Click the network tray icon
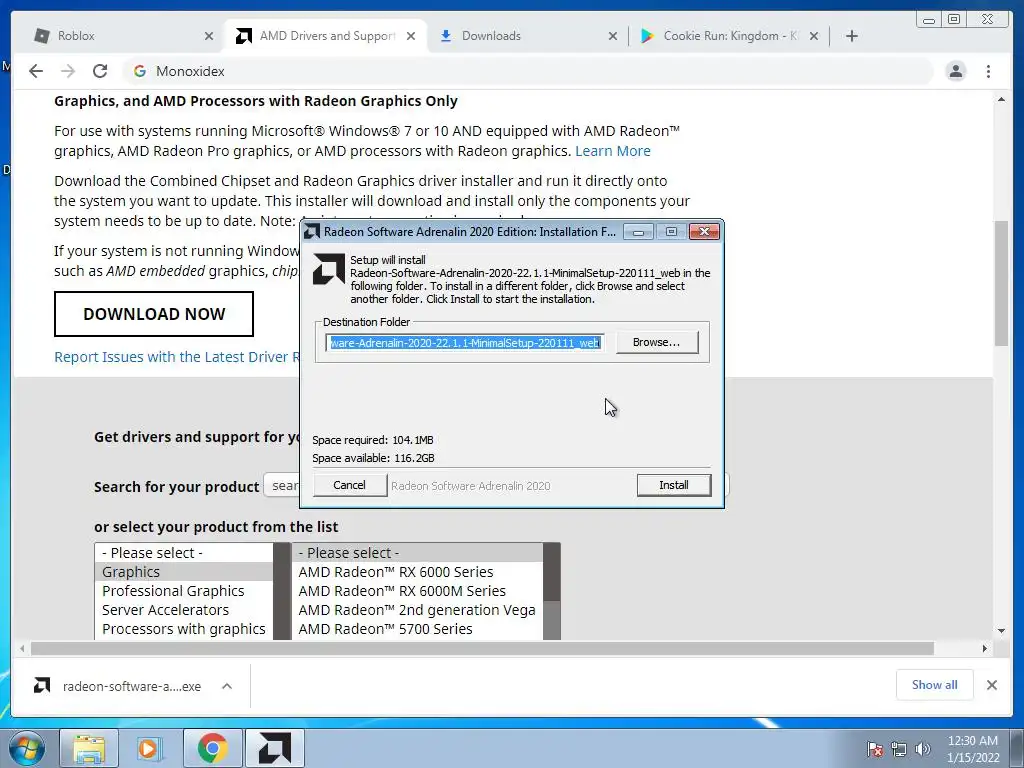This screenshot has height=768, width=1024. [x=899, y=749]
